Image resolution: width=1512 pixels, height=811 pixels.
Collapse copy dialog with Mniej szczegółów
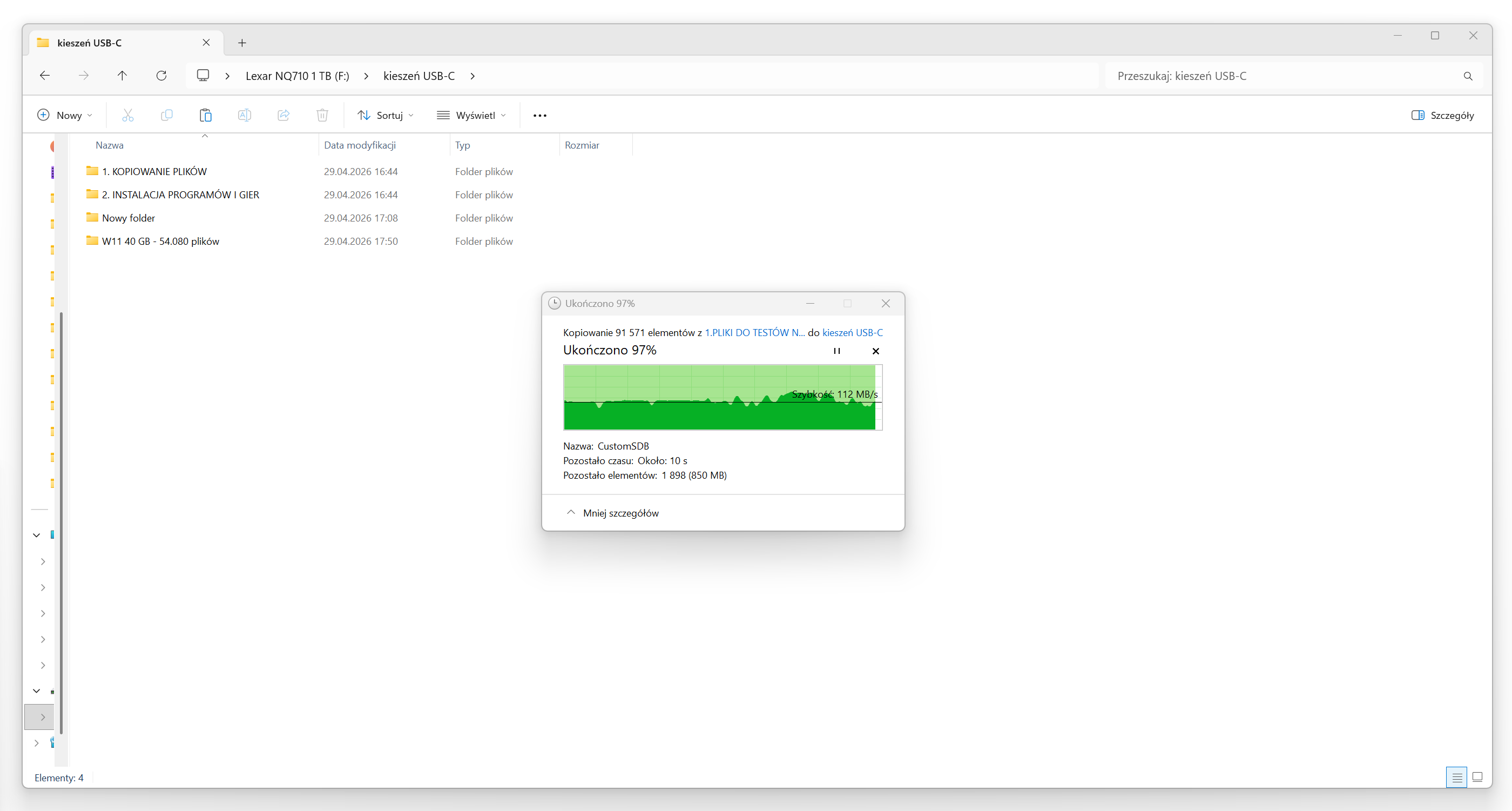pyautogui.click(x=612, y=513)
